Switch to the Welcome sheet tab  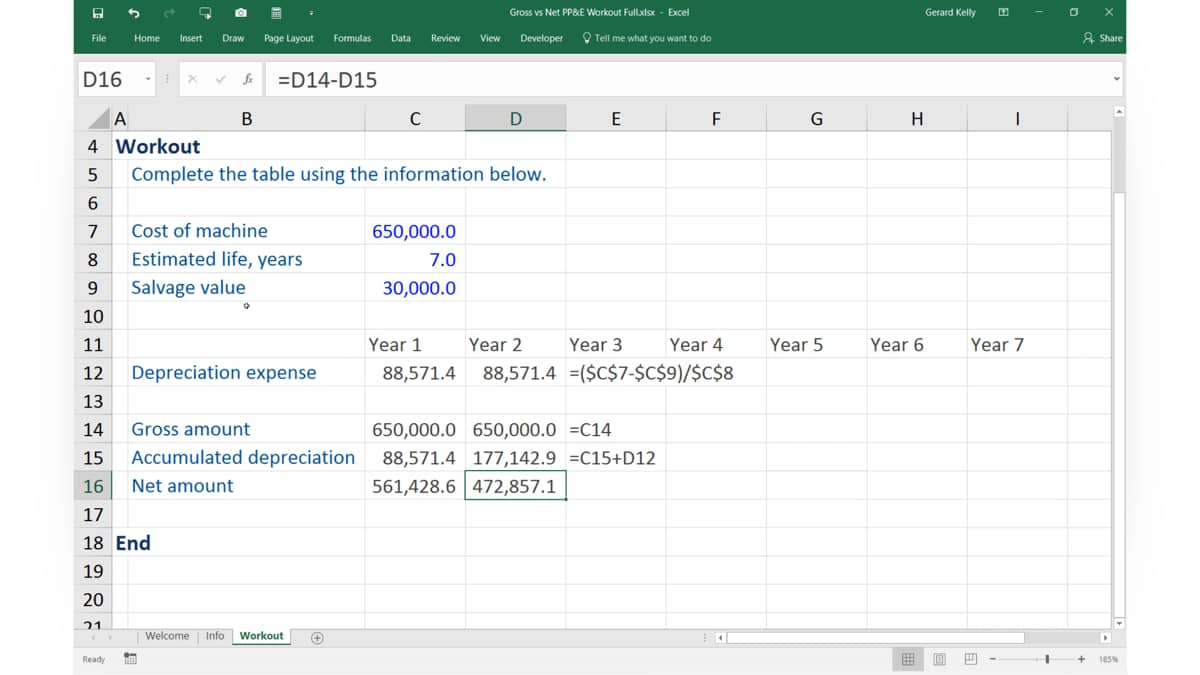pos(167,636)
